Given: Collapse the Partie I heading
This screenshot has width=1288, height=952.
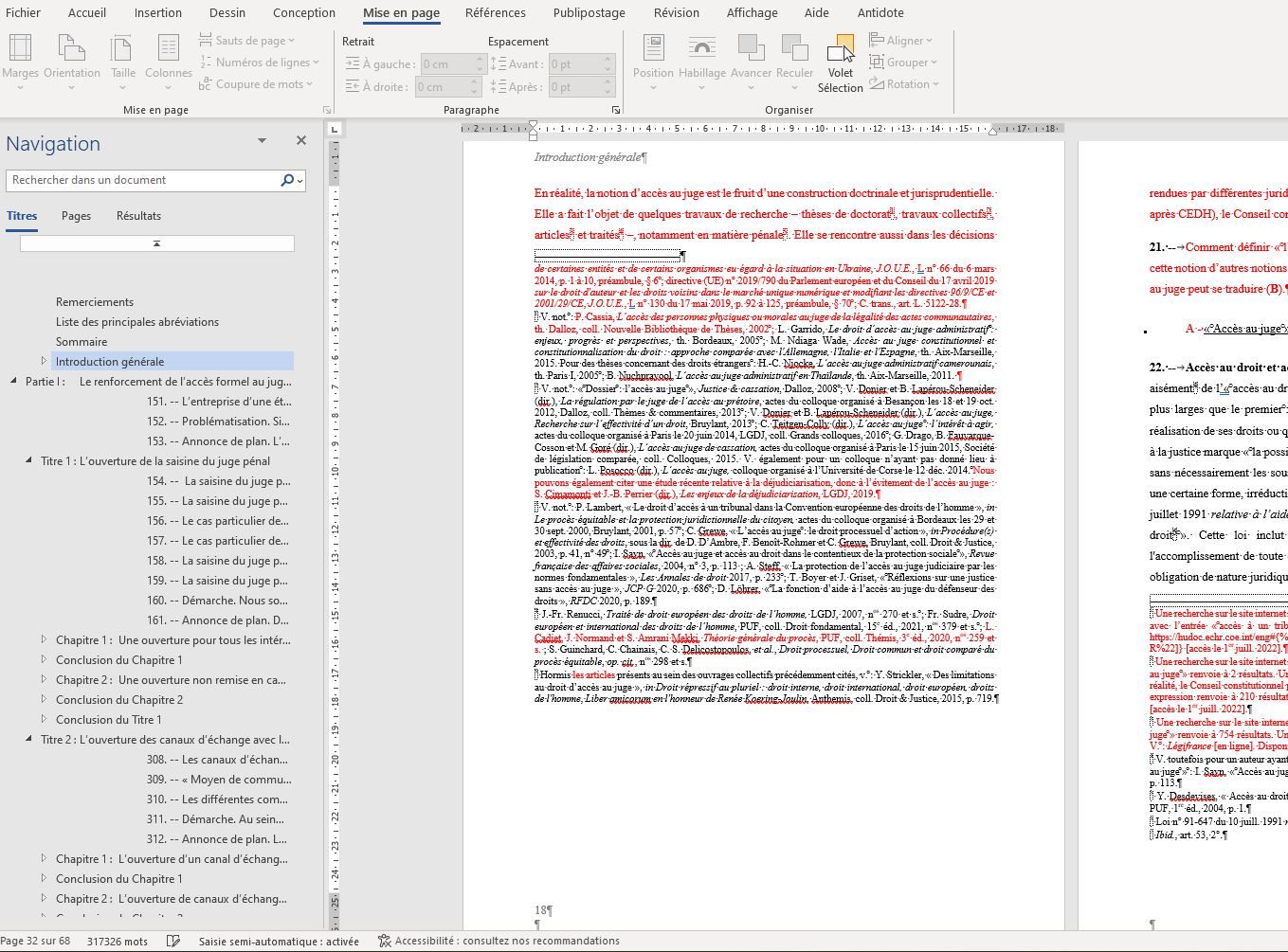Looking at the screenshot, I should click(13, 381).
